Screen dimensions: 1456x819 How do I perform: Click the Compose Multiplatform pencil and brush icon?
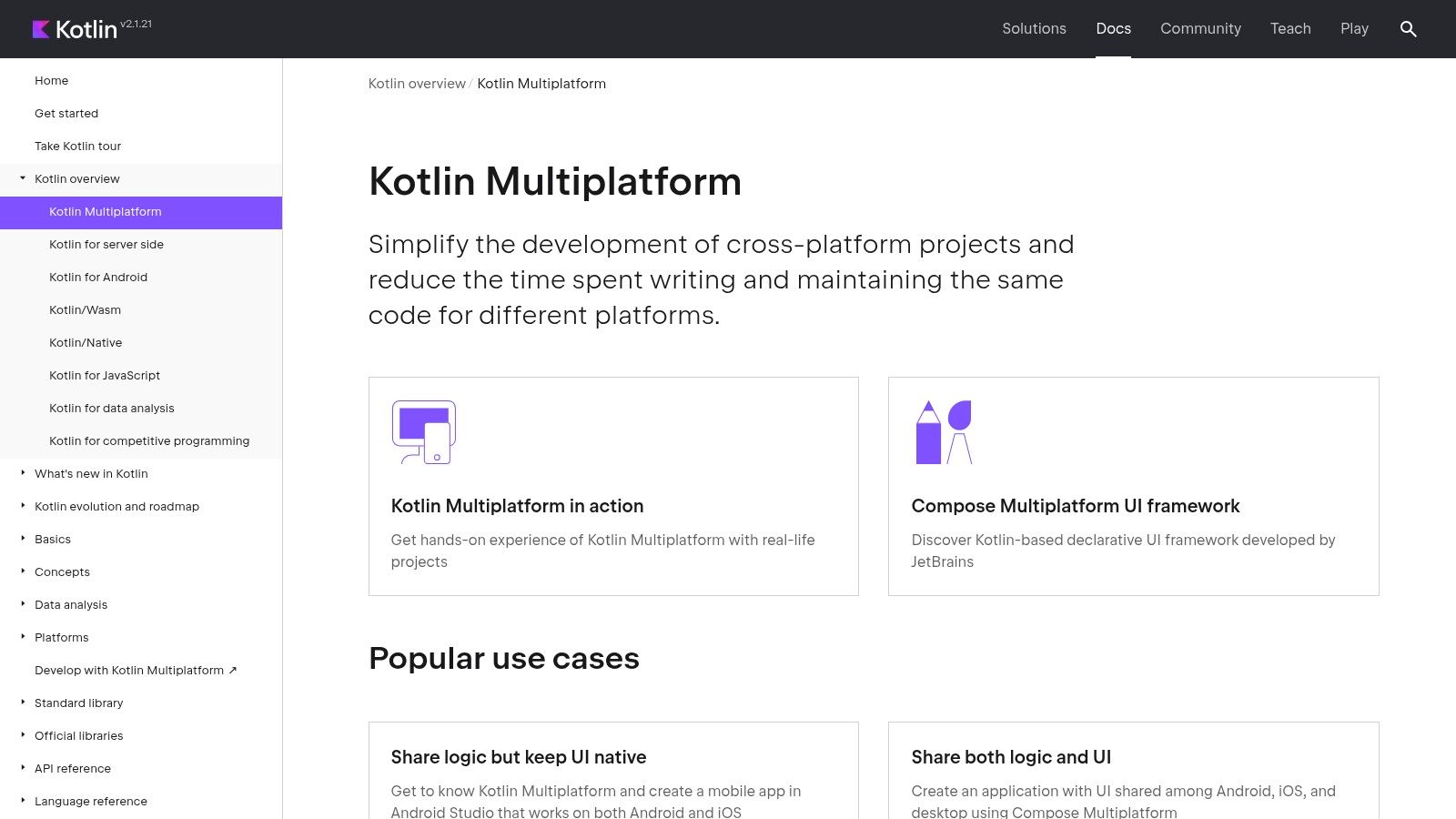coord(945,432)
